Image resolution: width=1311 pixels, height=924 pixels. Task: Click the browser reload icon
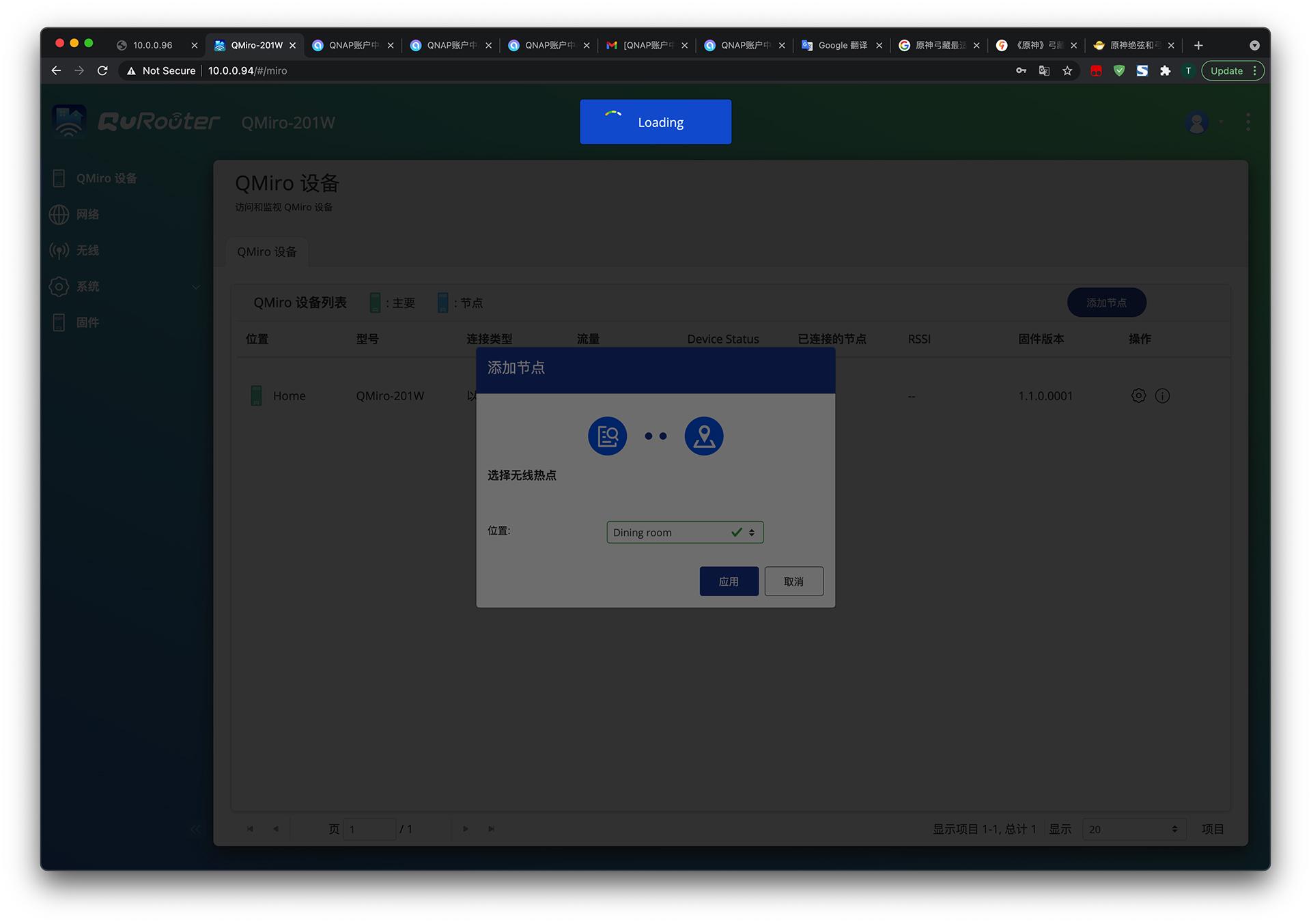(102, 70)
